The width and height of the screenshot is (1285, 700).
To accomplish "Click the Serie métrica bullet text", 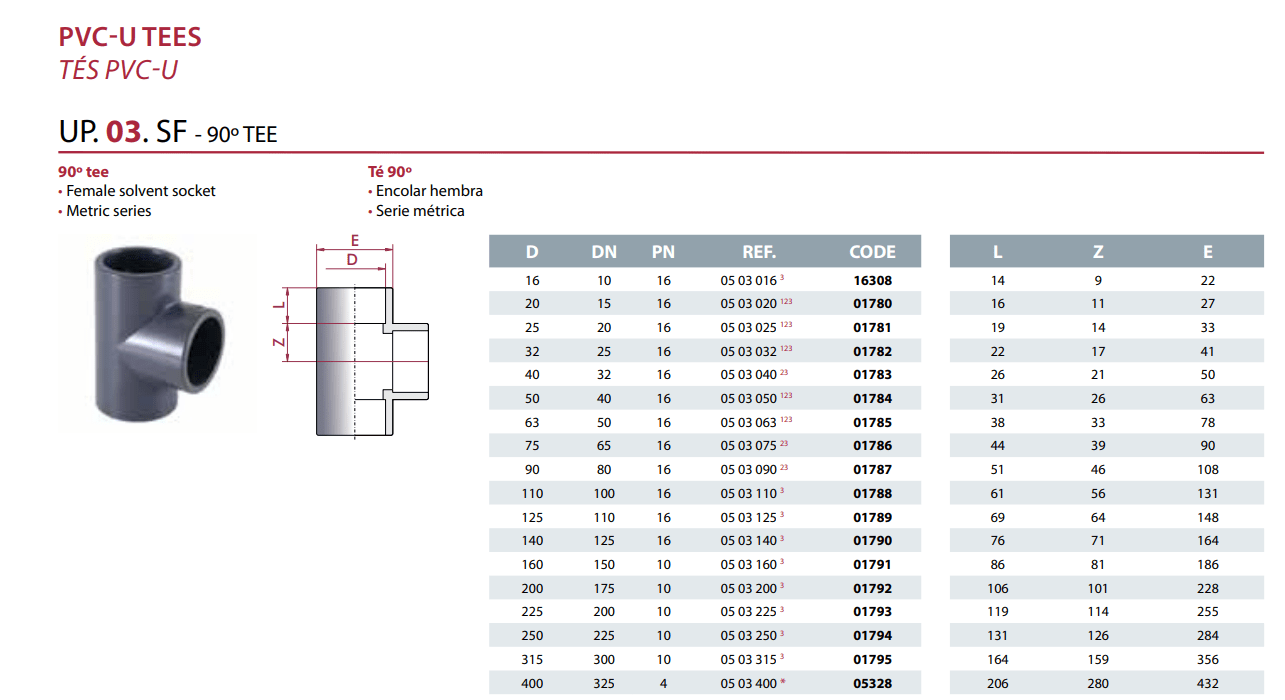I will coord(420,211).
